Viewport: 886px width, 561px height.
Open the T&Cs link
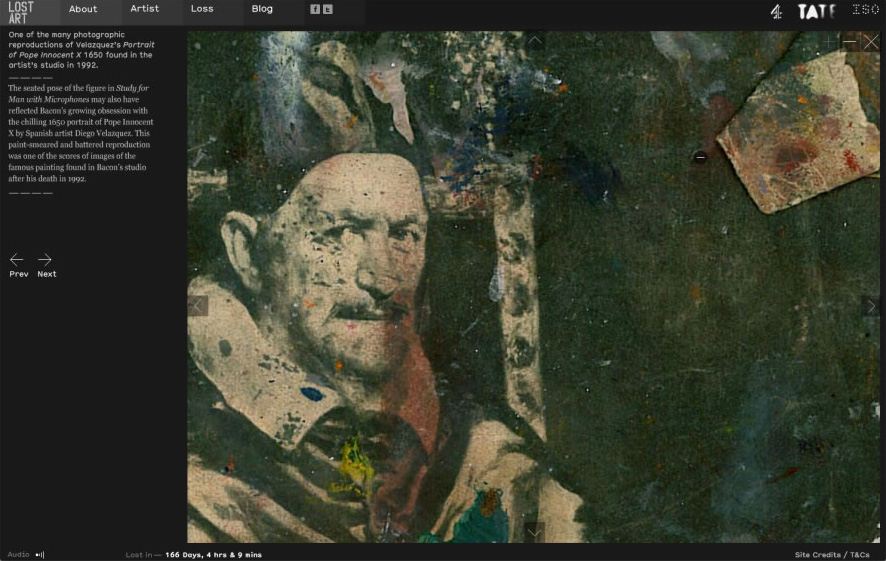pyautogui.click(x=859, y=555)
